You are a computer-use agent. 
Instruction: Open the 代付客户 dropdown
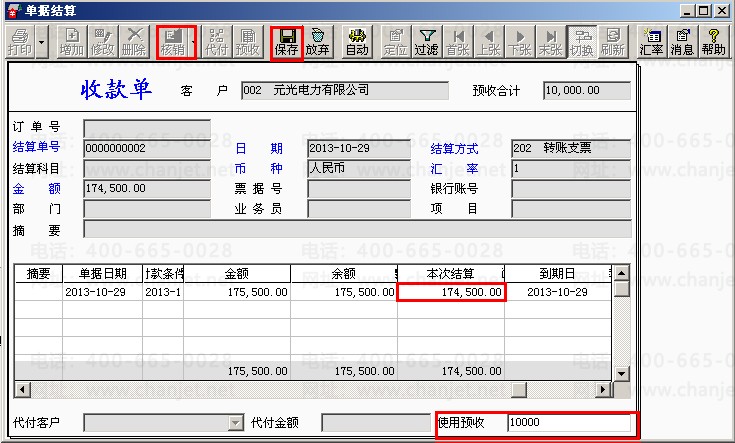236,423
